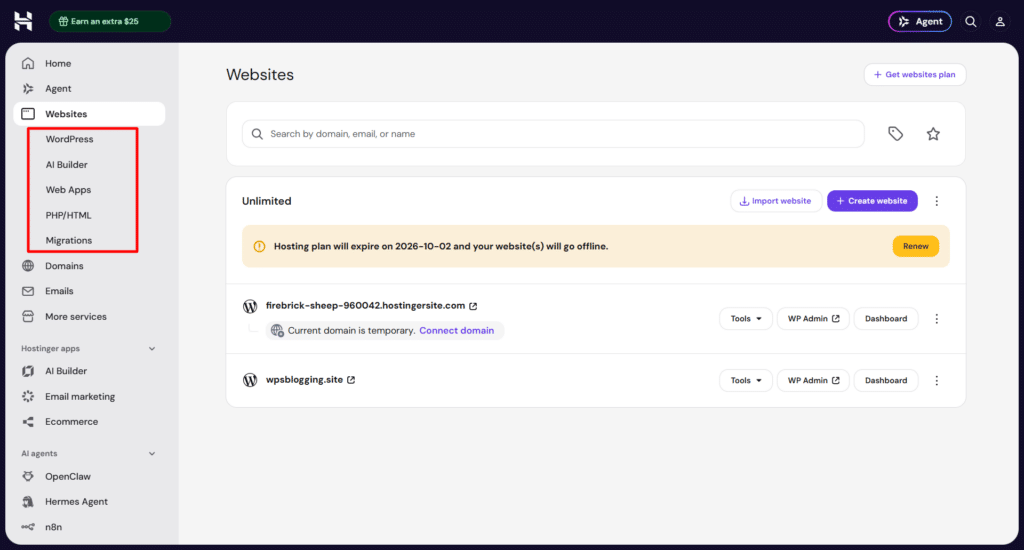Click the Ecommerce icon

28,422
